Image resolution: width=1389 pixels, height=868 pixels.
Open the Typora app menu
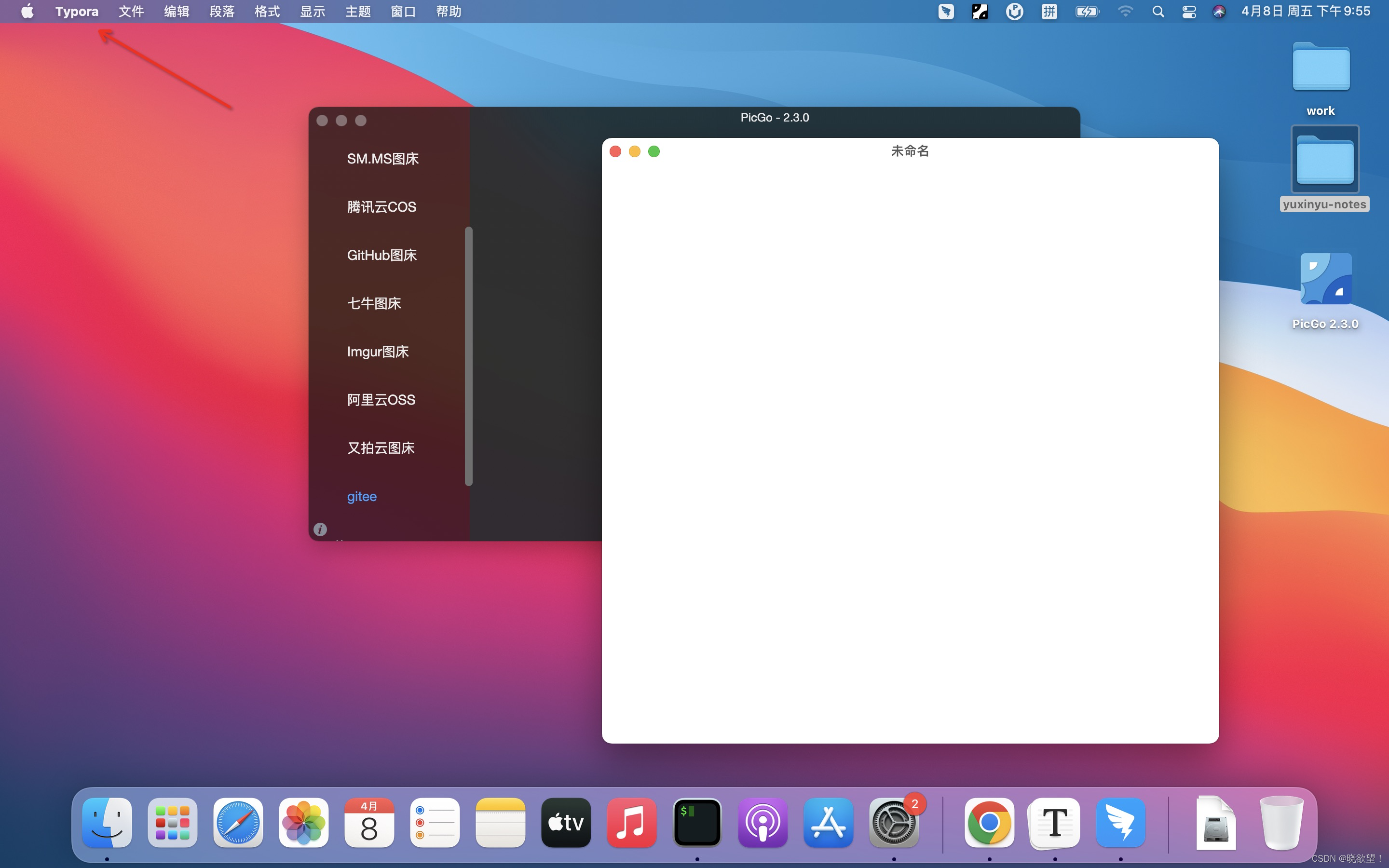[77, 12]
